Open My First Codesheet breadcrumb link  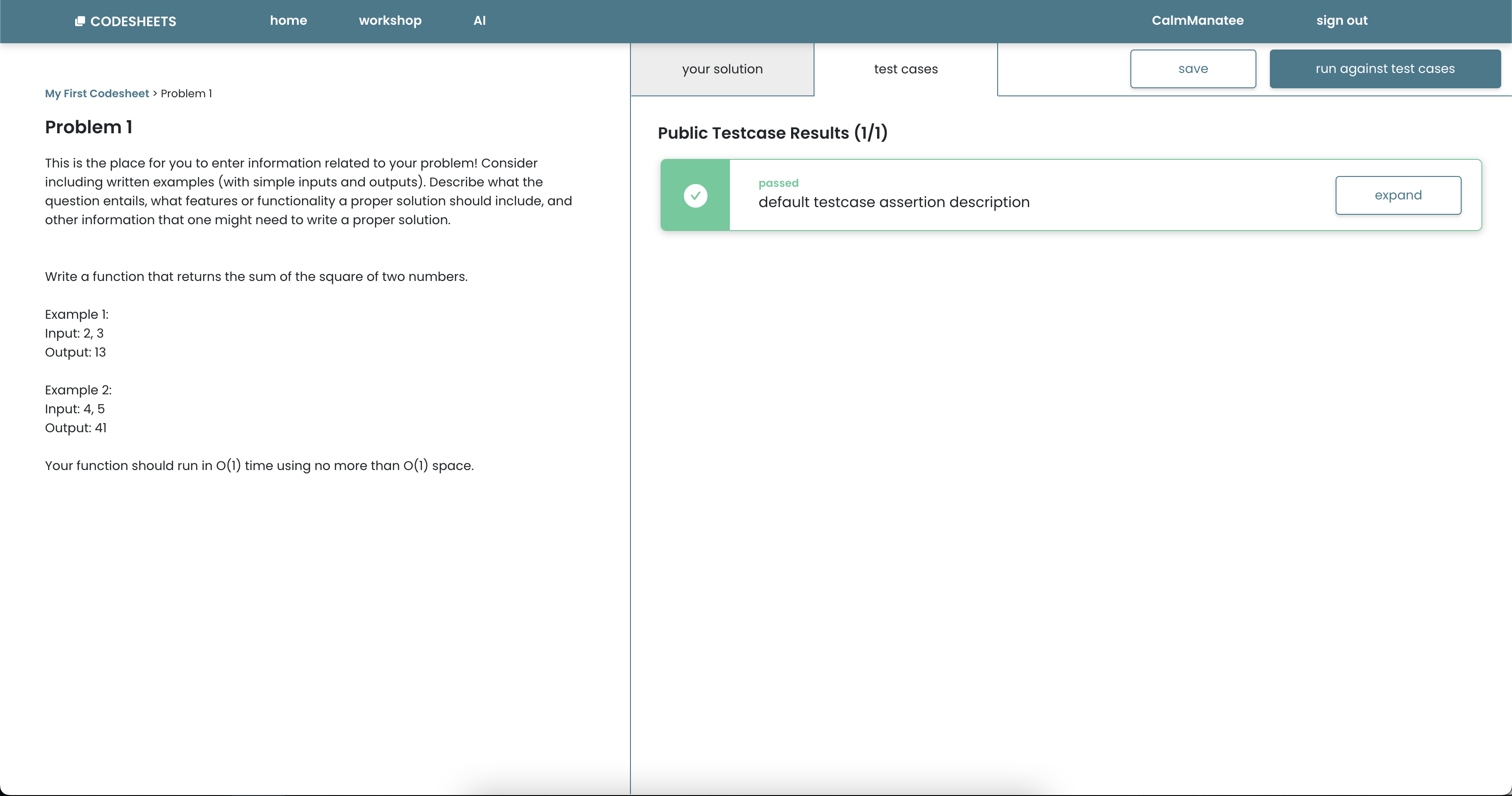(x=97, y=93)
